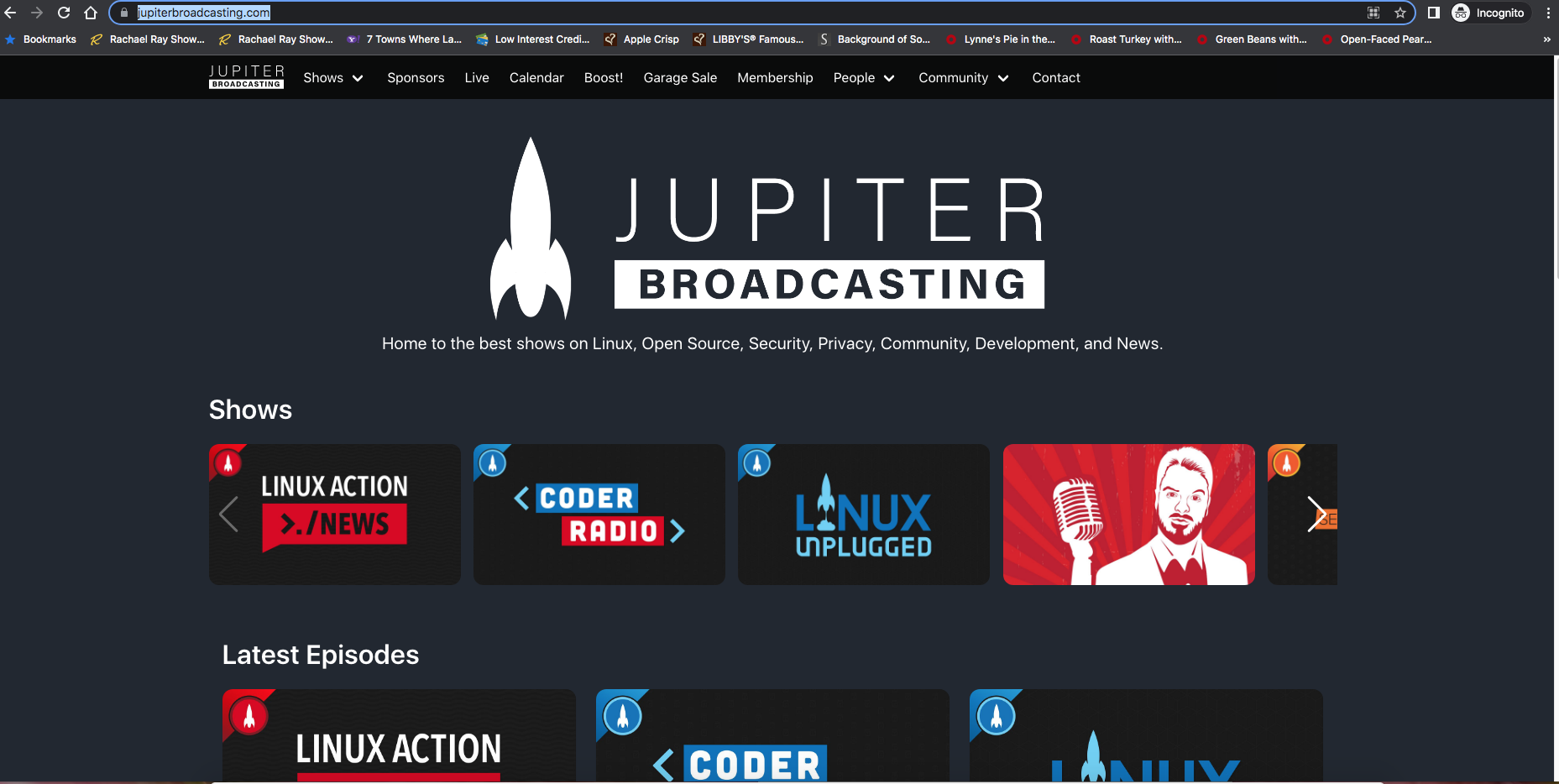
Task: Click the large rocket logo
Action: pyautogui.click(x=531, y=228)
